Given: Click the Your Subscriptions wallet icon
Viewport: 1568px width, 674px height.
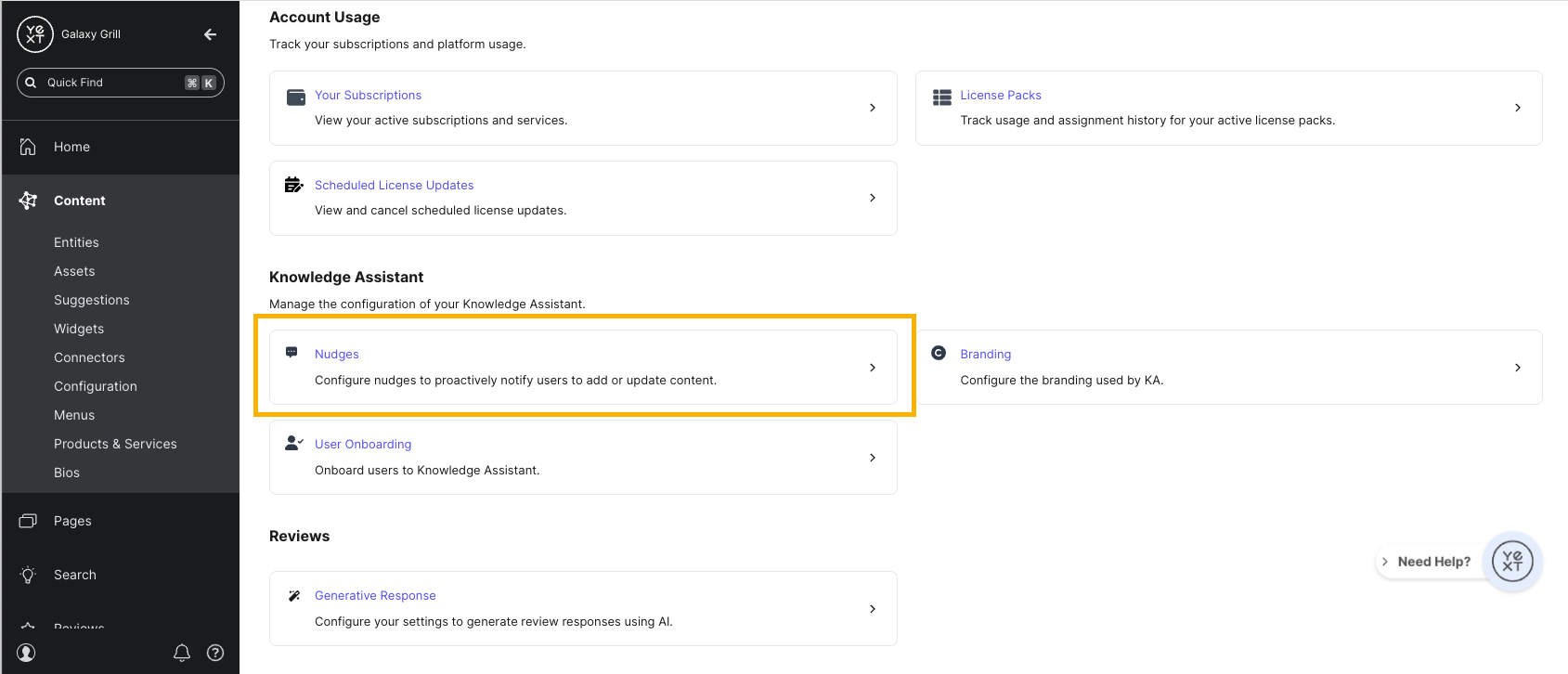Looking at the screenshot, I should 296,97.
